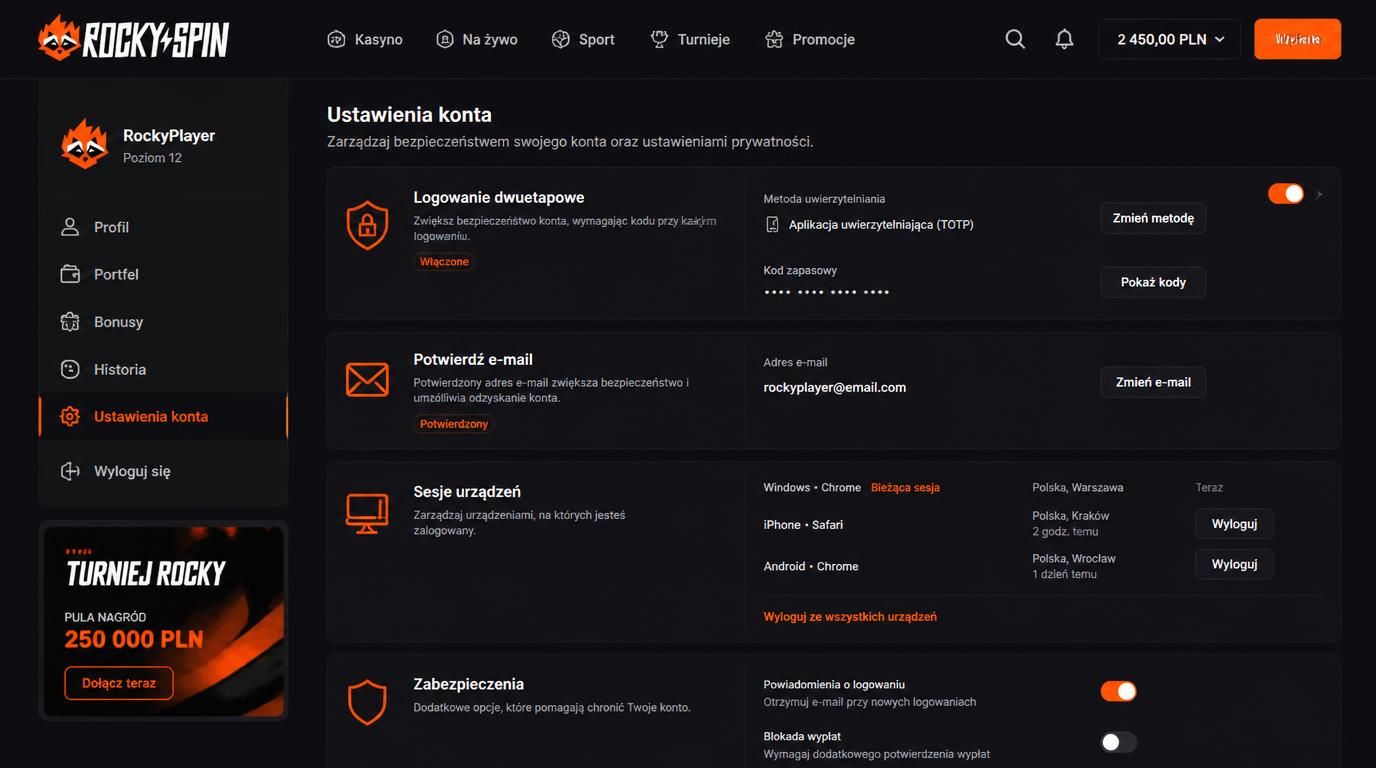Image resolution: width=1376 pixels, height=768 pixels.
Task: Click the rockyplayer@email.com address
Action: (x=835, y=387)
